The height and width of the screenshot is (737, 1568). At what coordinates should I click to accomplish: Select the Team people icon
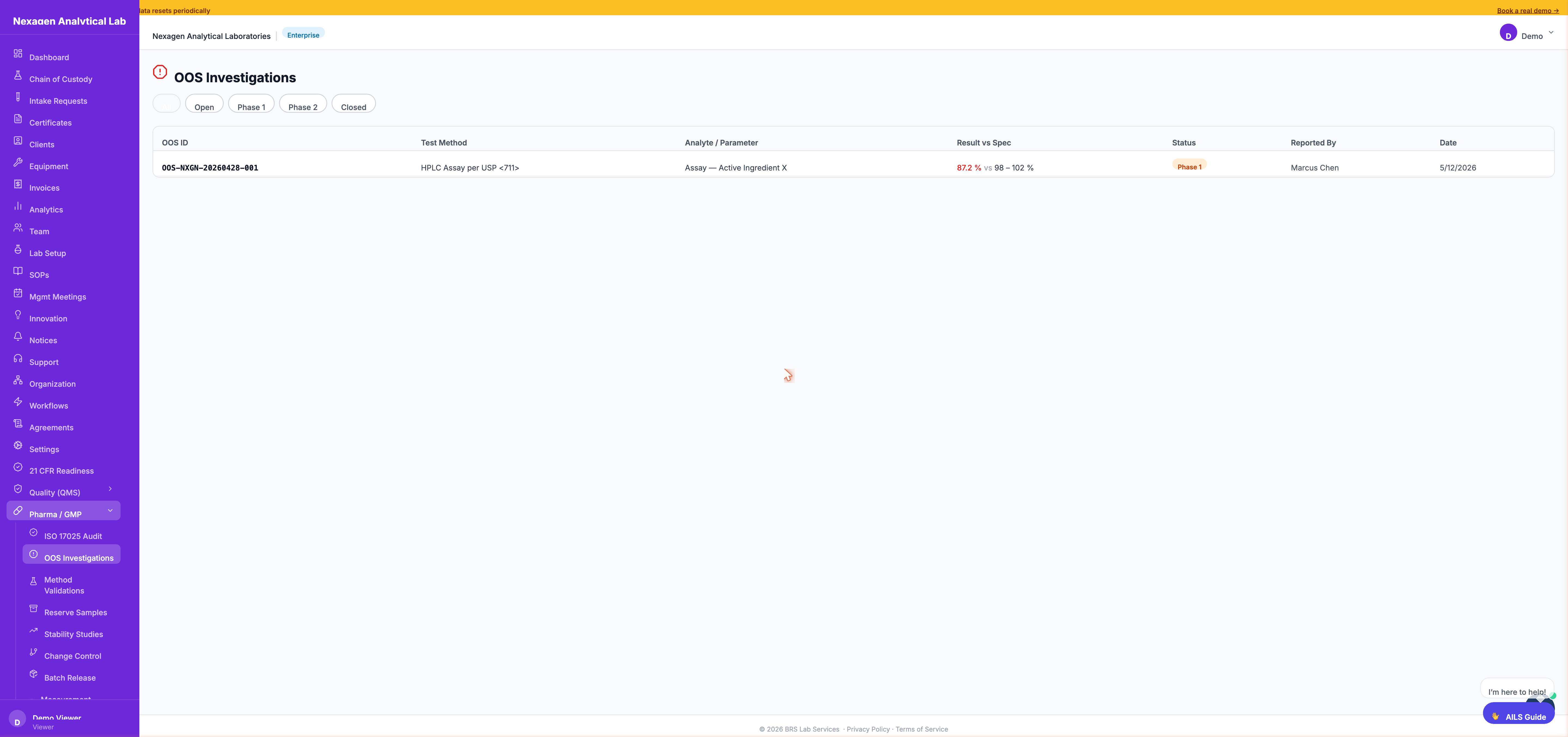coord(18,228)
